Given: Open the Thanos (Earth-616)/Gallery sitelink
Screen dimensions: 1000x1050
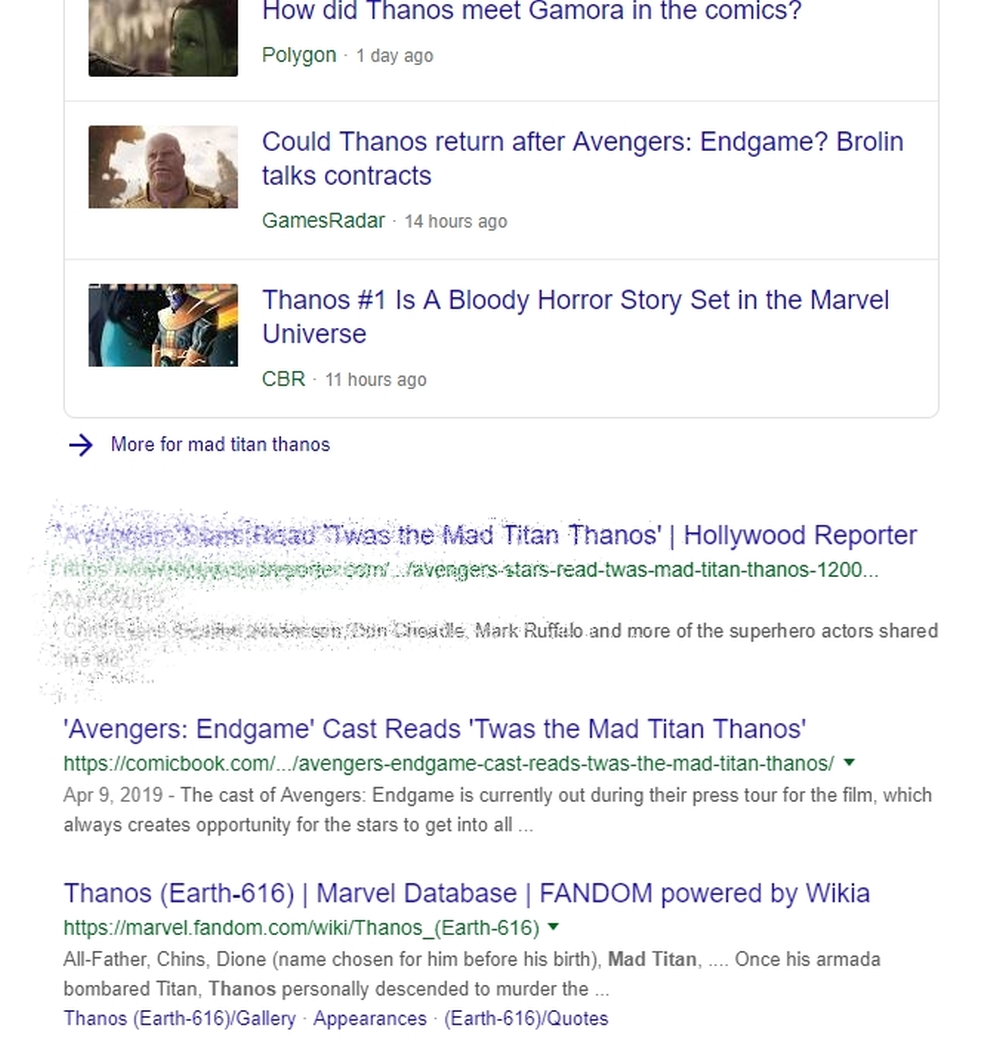Looking at the screenshot, I should click(179, 1019).
